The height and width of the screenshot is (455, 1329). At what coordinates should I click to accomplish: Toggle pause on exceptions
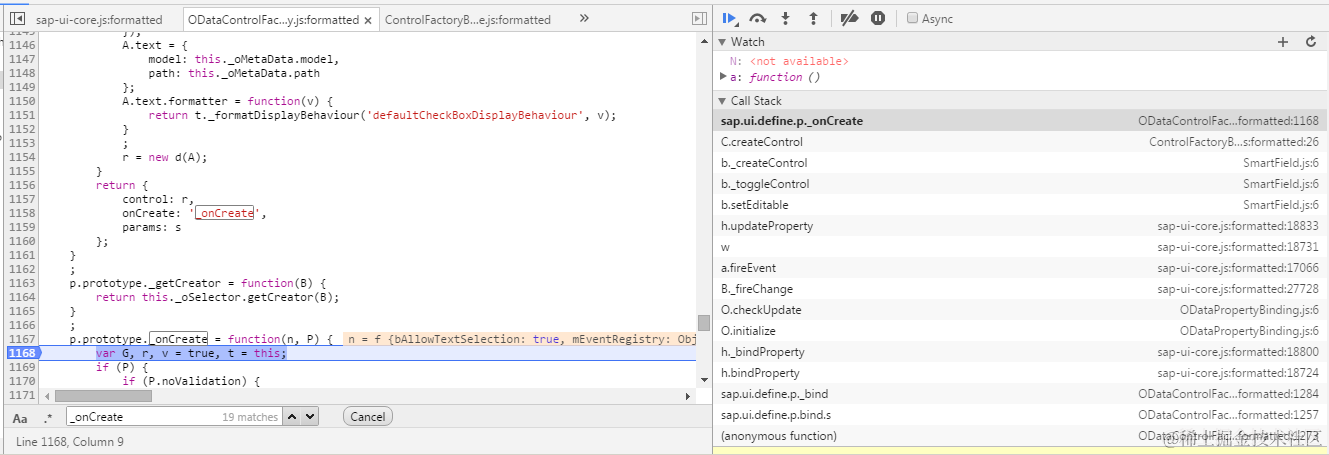tap(878, 18)
